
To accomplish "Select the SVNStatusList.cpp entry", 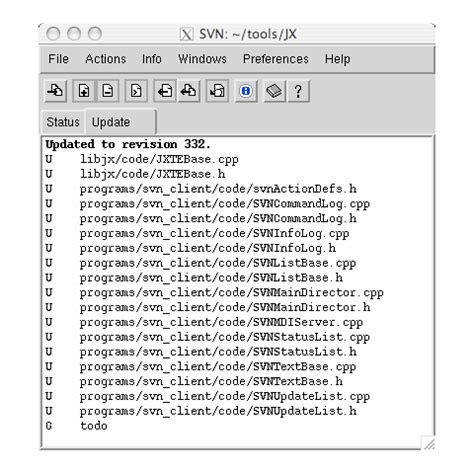I will tap(208, 337).
